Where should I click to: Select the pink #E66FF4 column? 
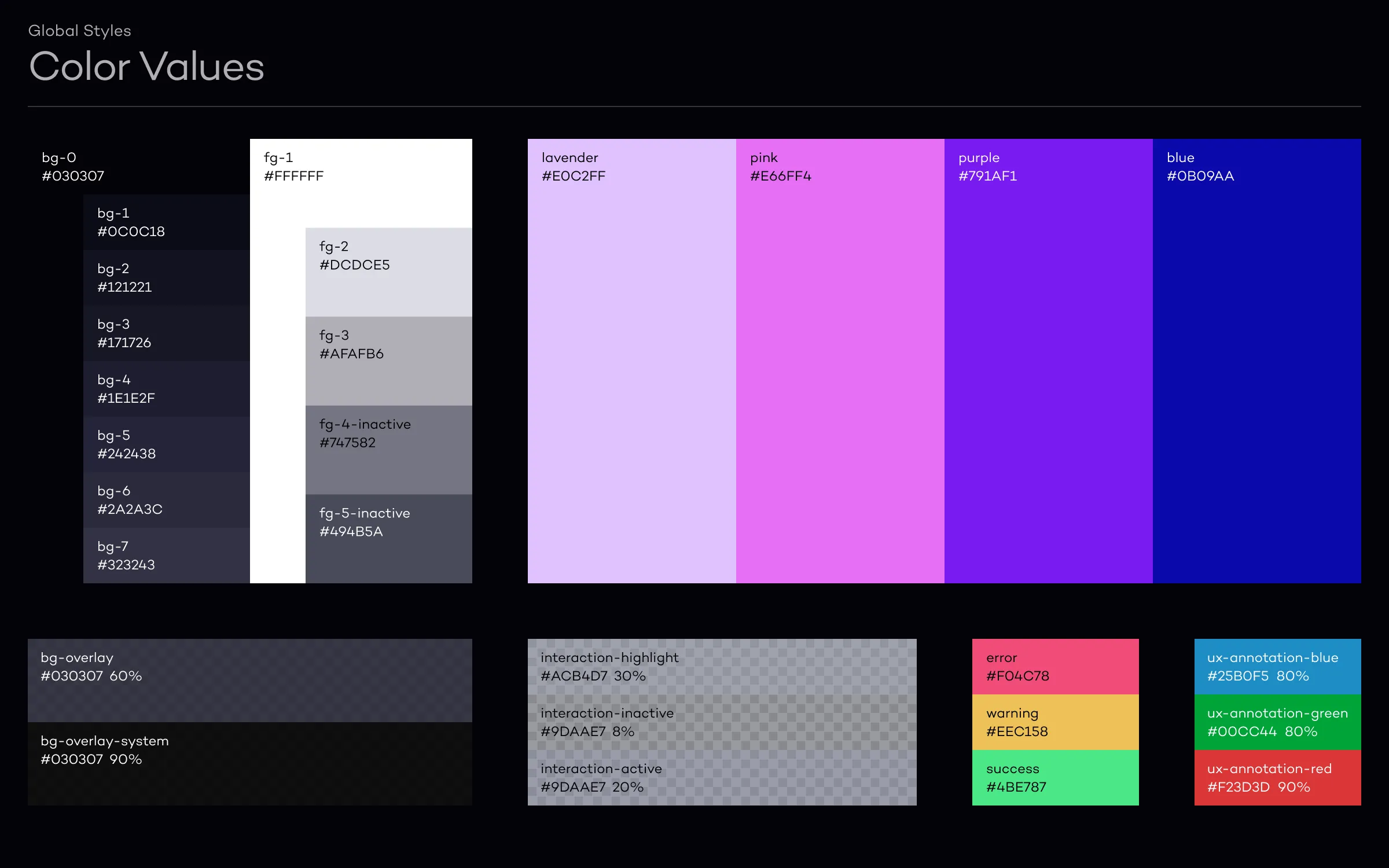tap(839, 359)
